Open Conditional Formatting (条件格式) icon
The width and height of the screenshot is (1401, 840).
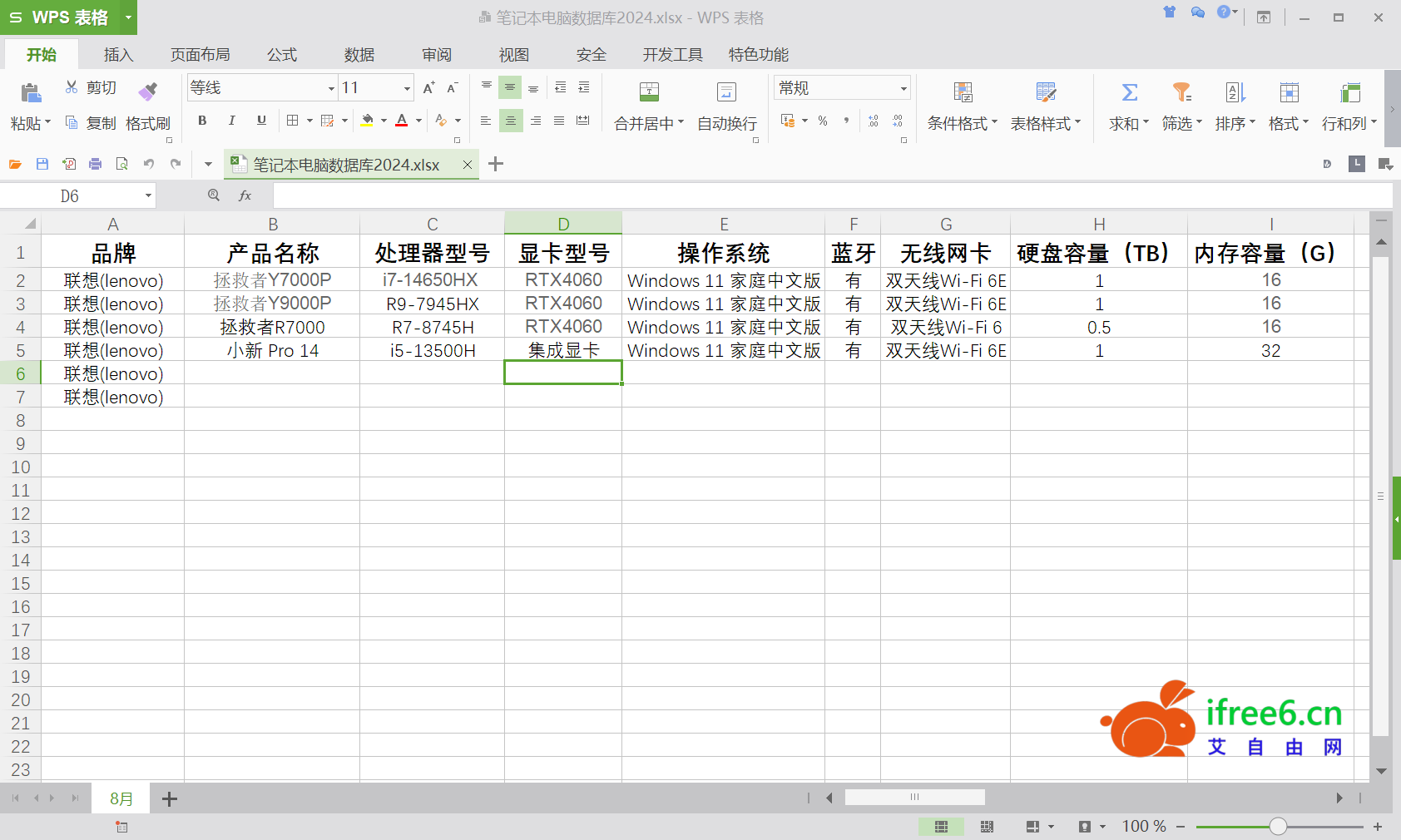963,92
